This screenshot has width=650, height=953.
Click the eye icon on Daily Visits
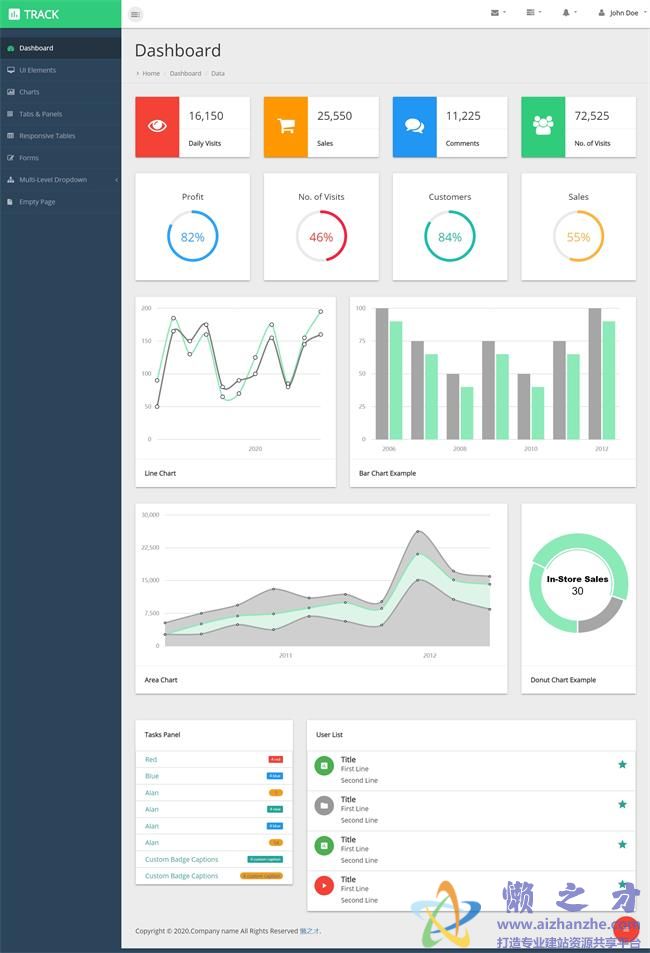coord(157,126)
